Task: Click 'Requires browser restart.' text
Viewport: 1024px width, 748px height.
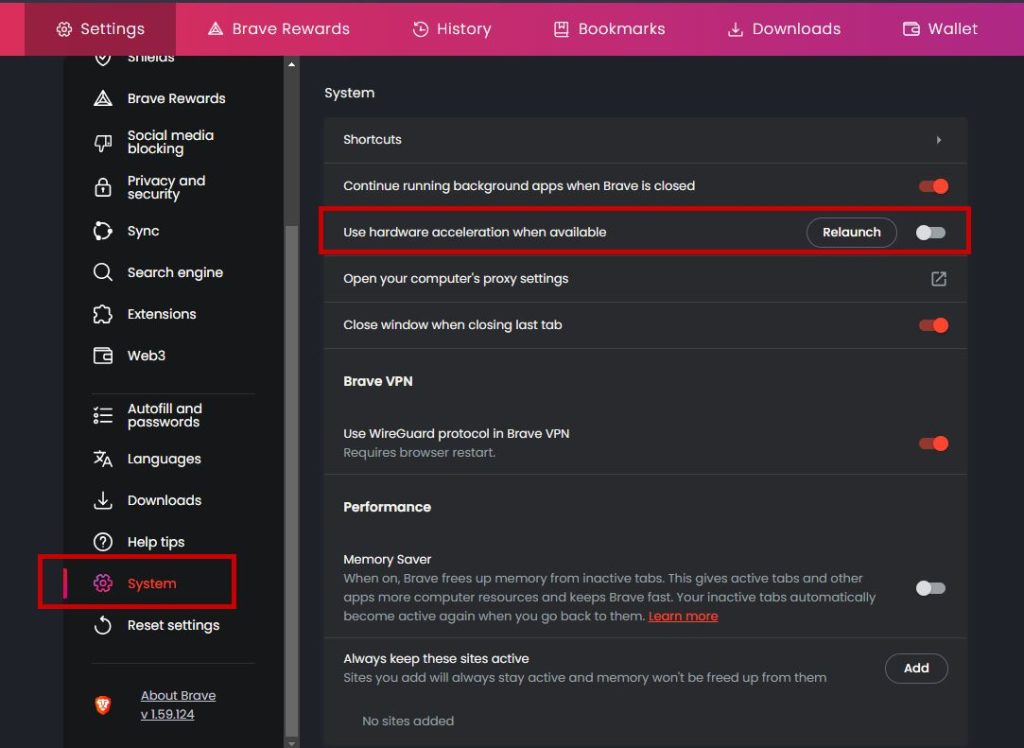Action: click(419, 453)
